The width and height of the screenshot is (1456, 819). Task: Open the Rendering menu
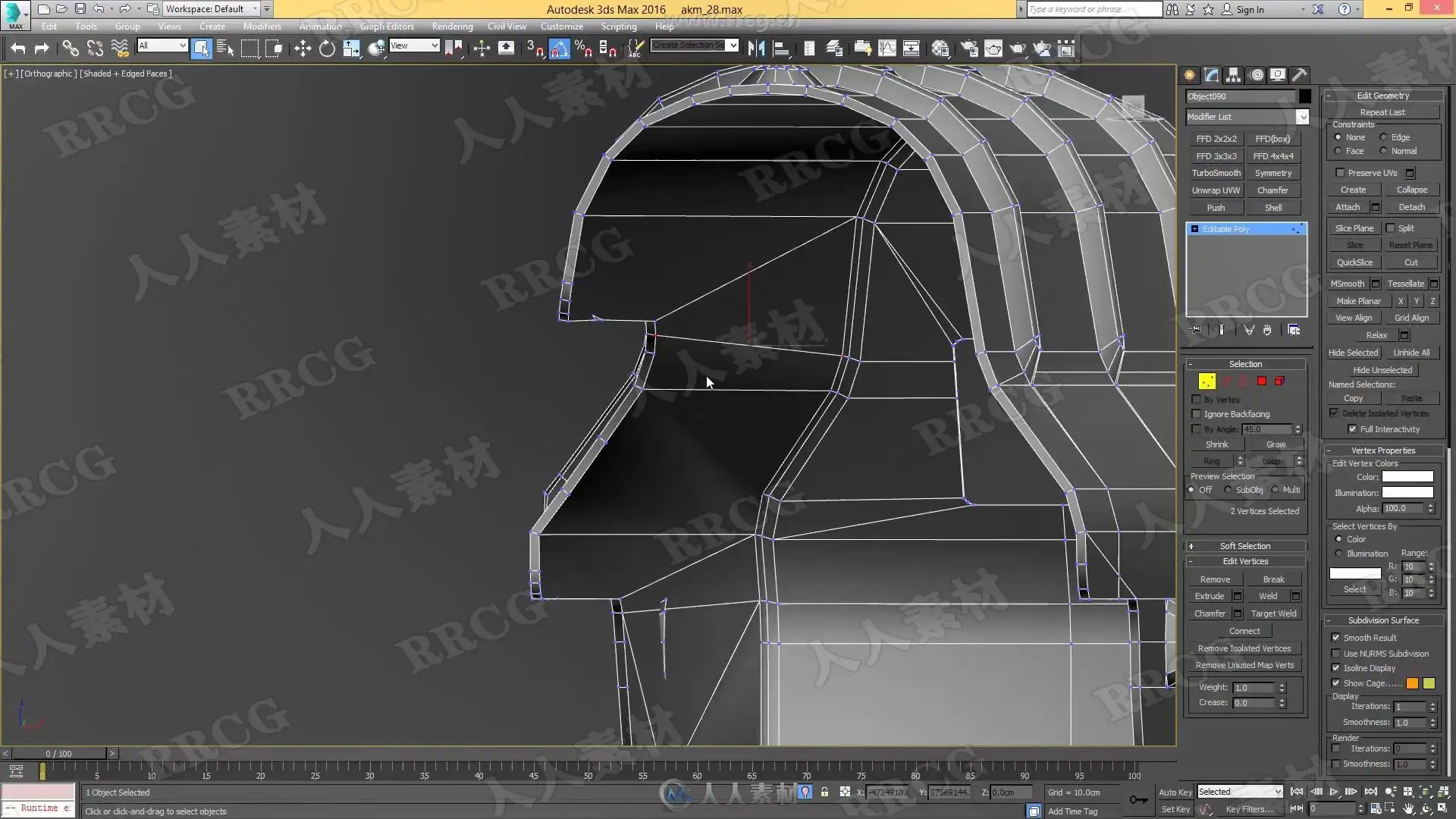click(x=452, y=27)
